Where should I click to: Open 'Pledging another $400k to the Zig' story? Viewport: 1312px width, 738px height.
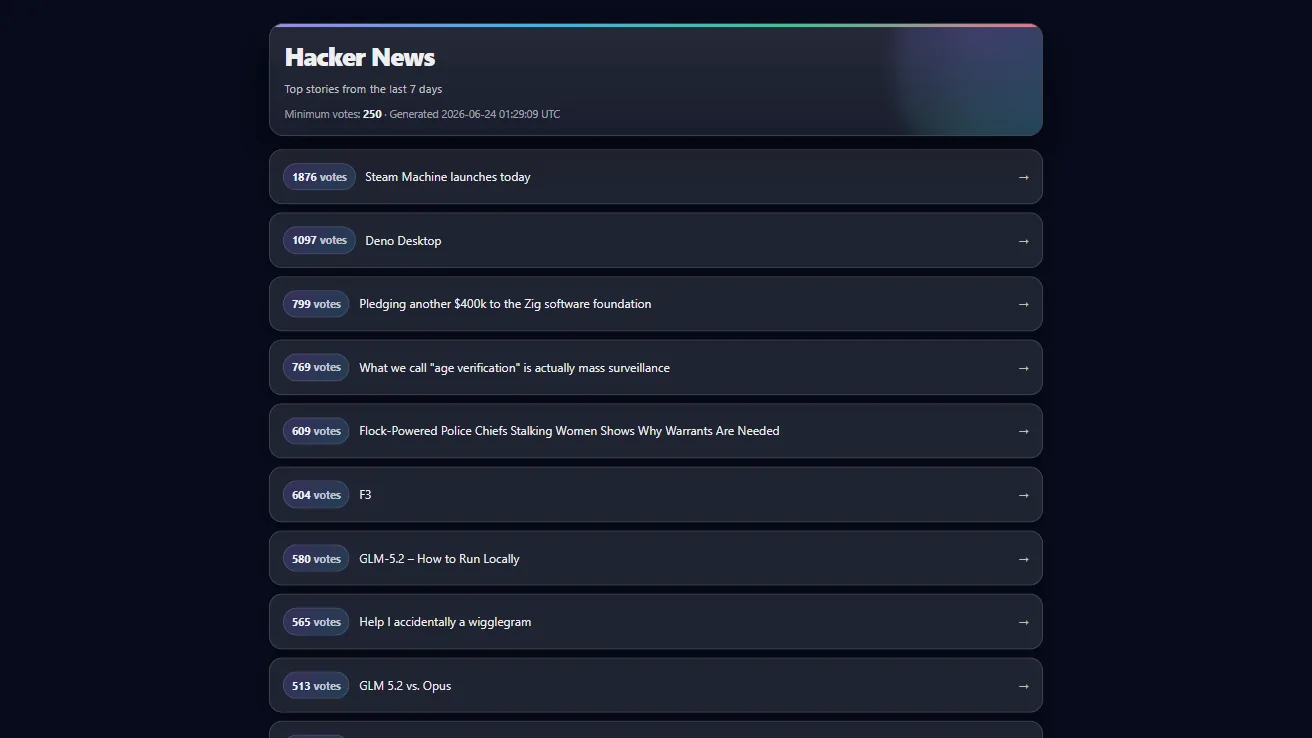505,304
